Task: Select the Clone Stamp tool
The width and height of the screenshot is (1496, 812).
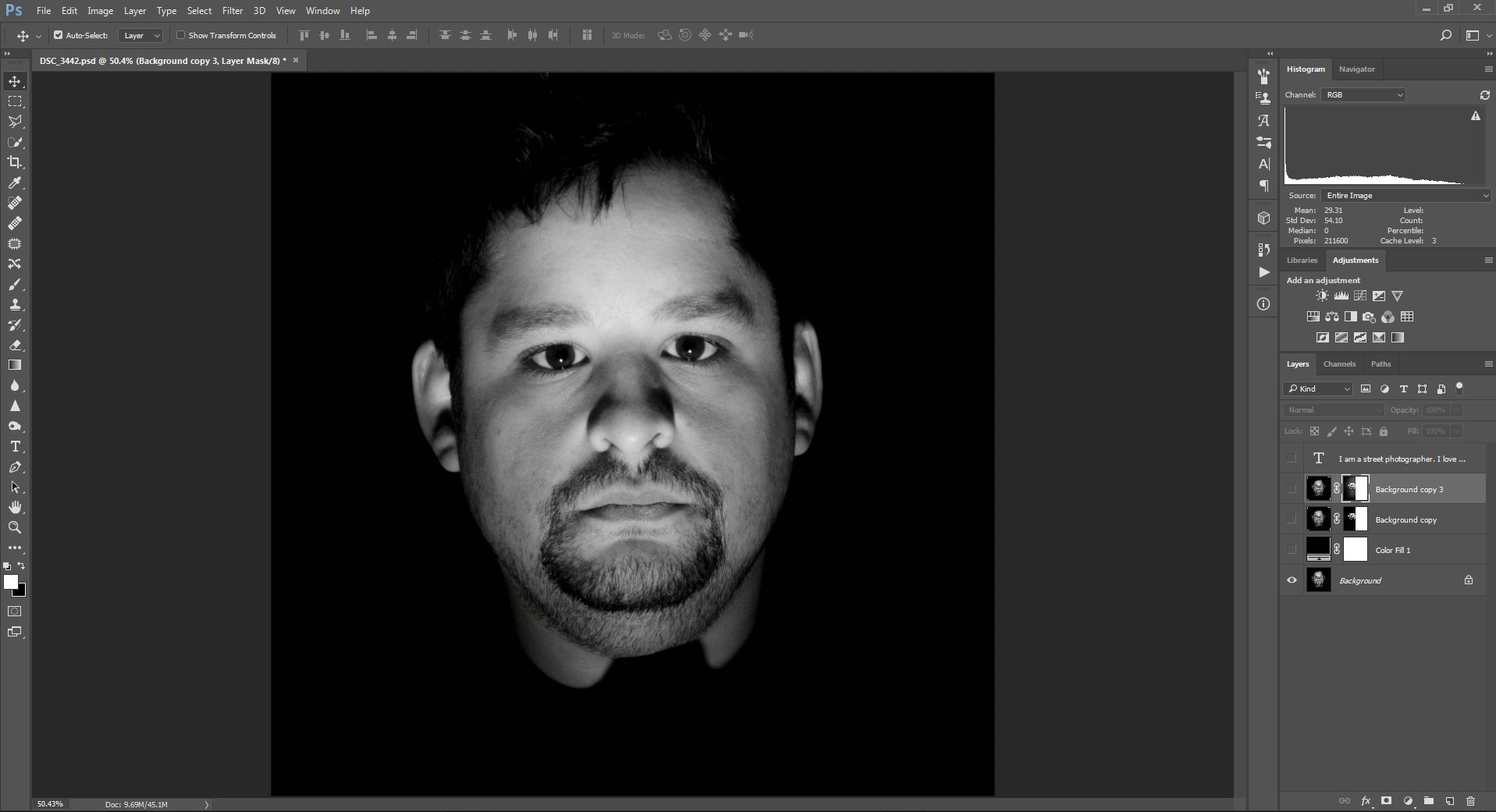Action: [x=15, y=304]
